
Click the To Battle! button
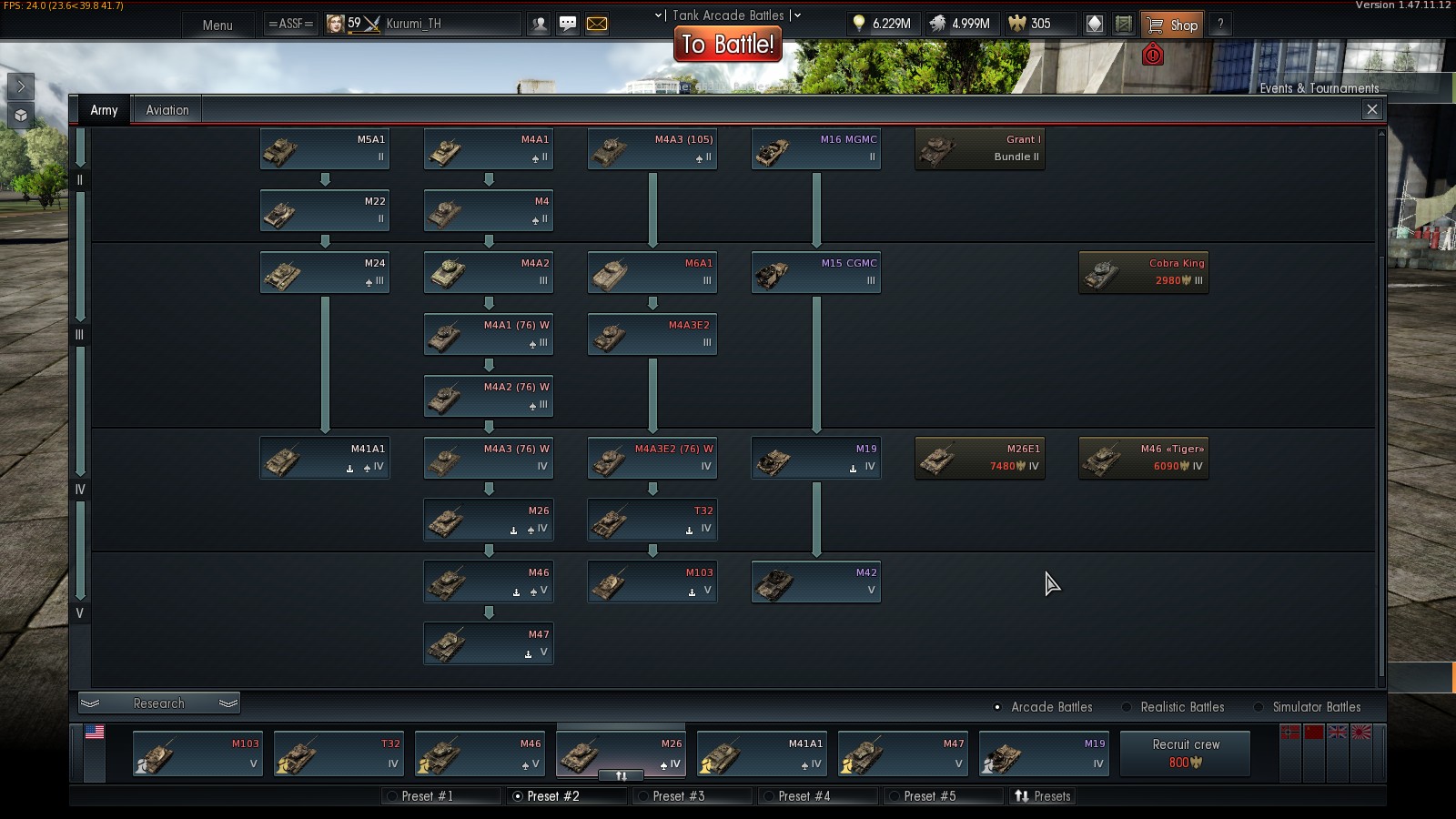(x=728, y=44)
